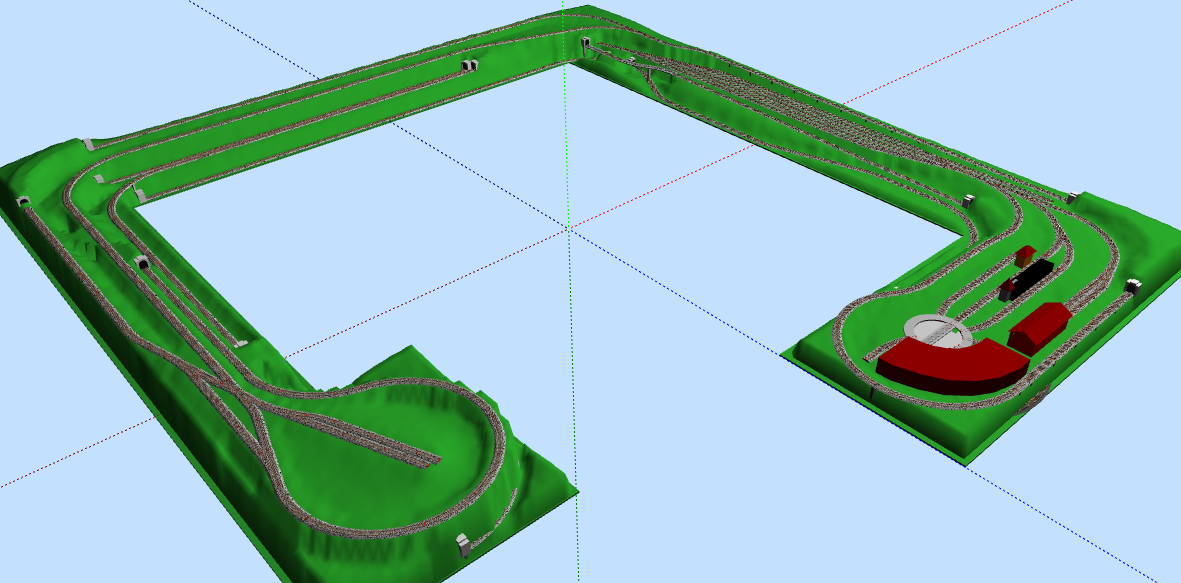Click the small dark red-roofed wagon beside the locomotive

coord(1007,289)
